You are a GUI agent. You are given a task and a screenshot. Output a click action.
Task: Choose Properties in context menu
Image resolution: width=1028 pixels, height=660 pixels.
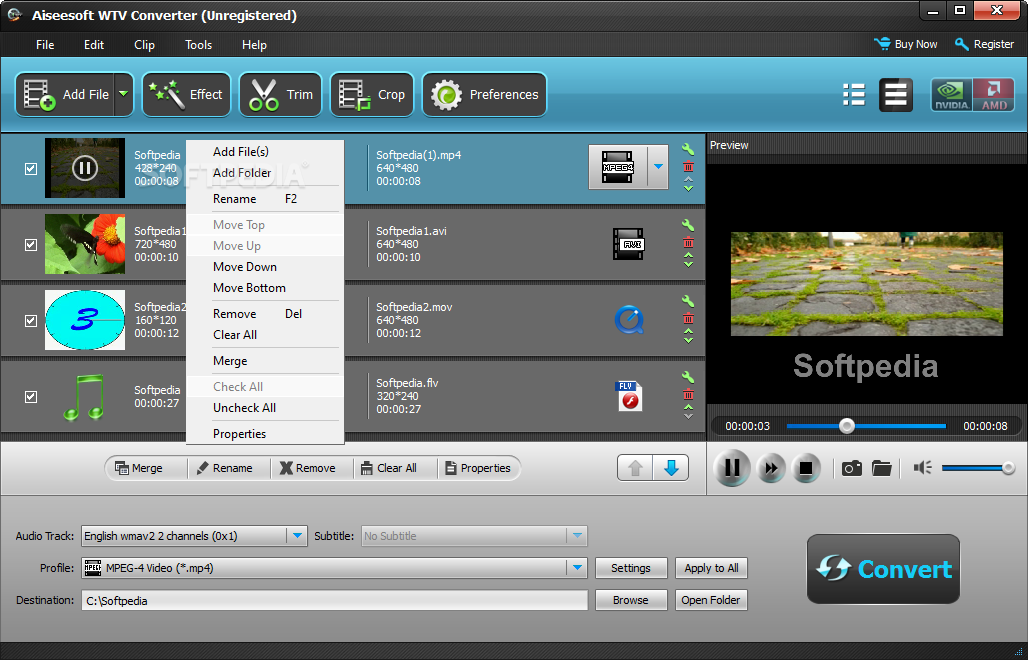265,434
